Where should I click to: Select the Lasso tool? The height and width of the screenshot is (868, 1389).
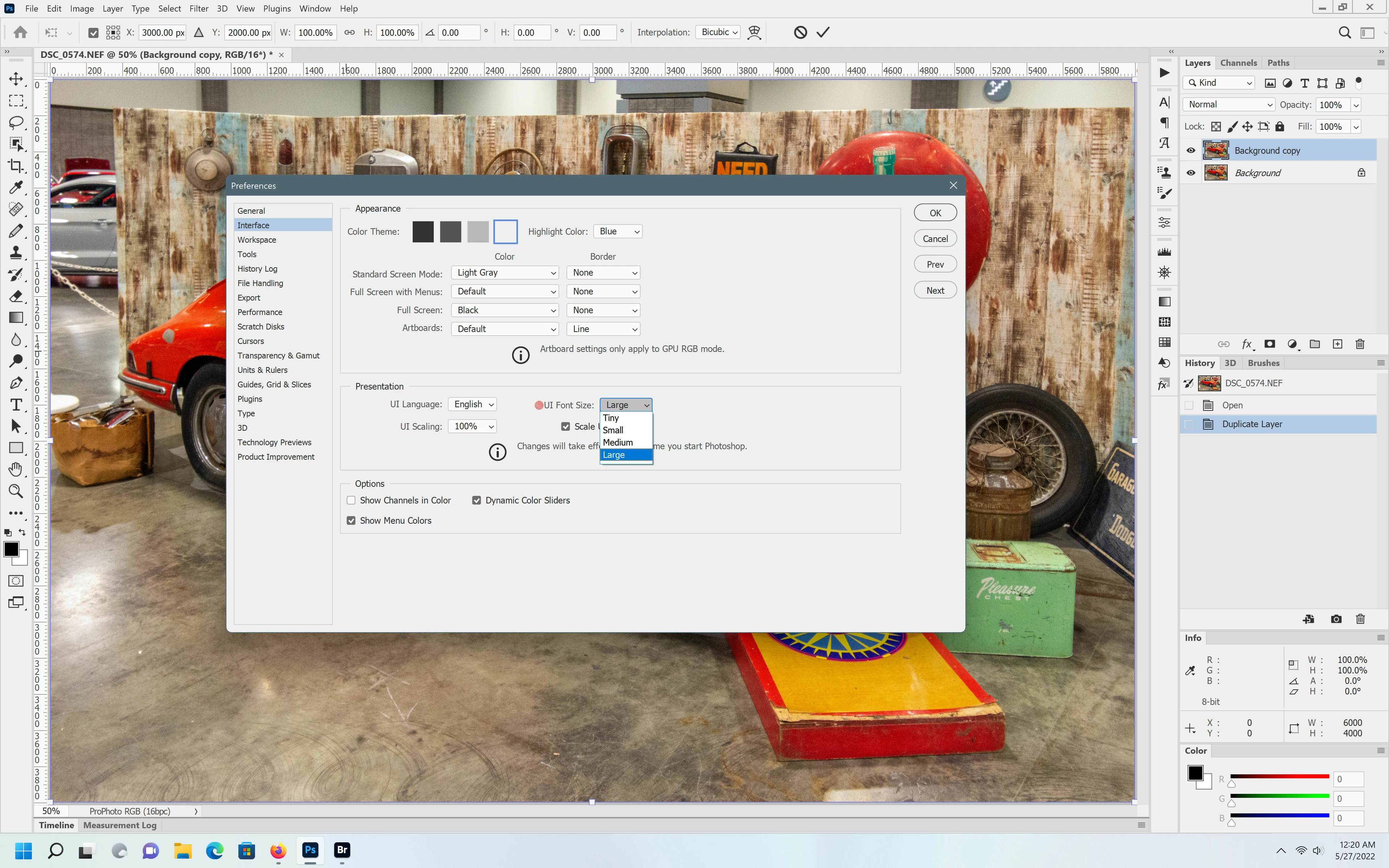(16, 122)
